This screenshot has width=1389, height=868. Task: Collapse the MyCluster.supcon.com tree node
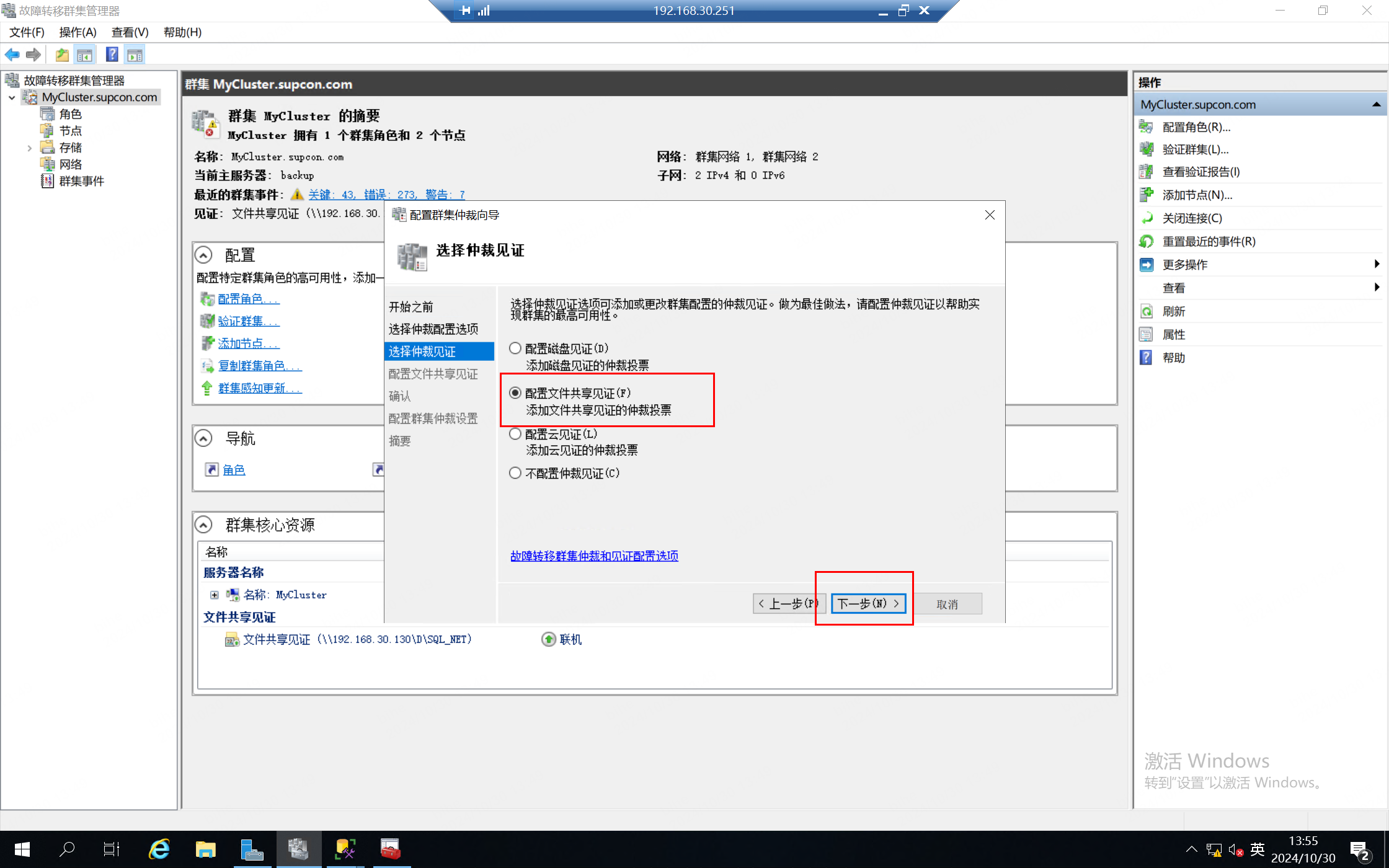(x=12, y=97)
